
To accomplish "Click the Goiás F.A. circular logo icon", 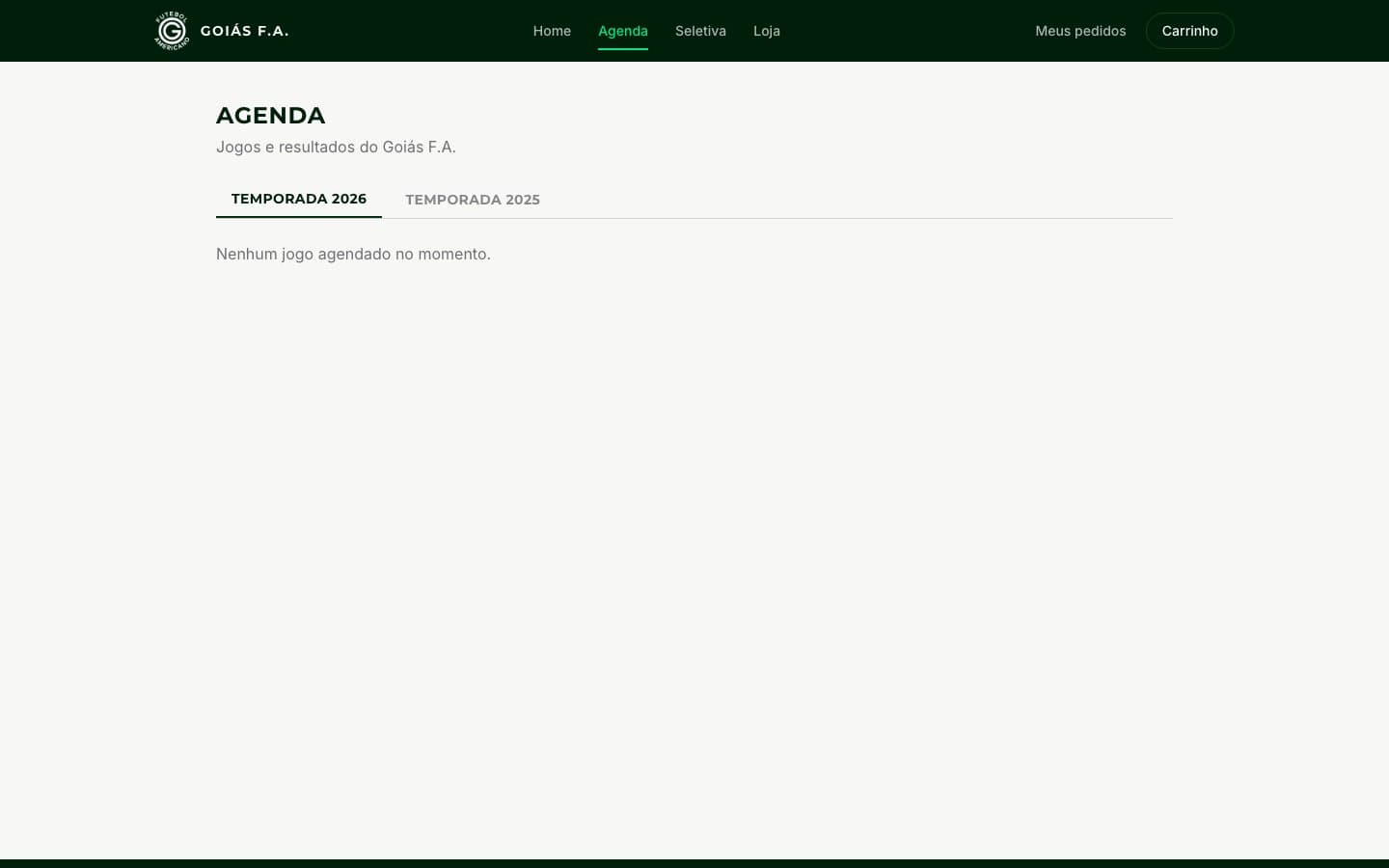I will click(172, 31).
